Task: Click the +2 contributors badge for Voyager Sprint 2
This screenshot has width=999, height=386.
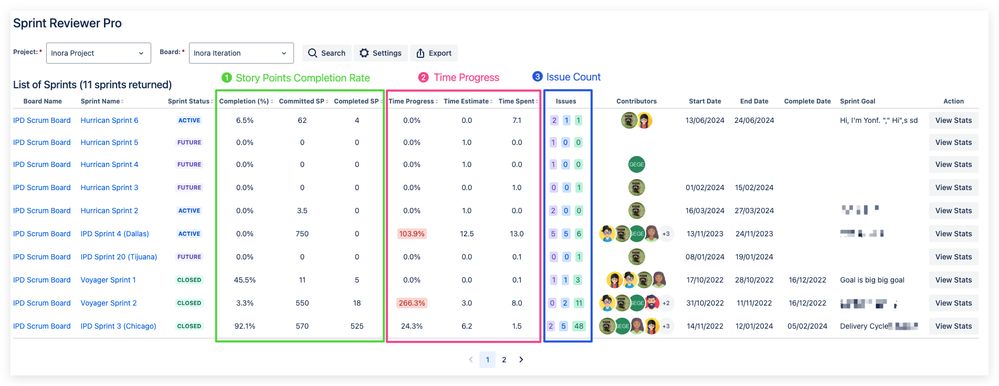Action: click(666, 303)
